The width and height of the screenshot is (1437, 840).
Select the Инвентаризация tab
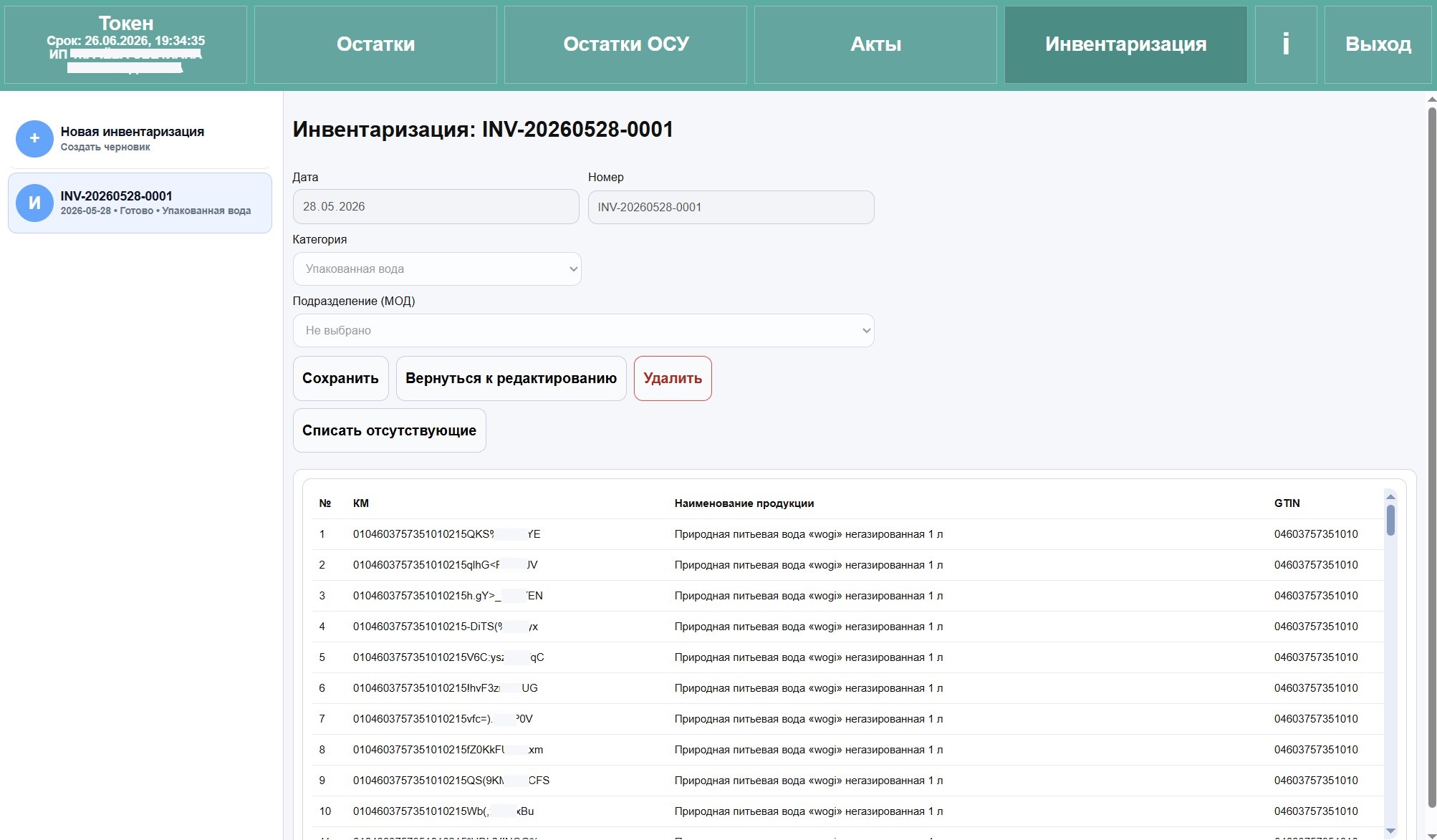(1125, 44)
